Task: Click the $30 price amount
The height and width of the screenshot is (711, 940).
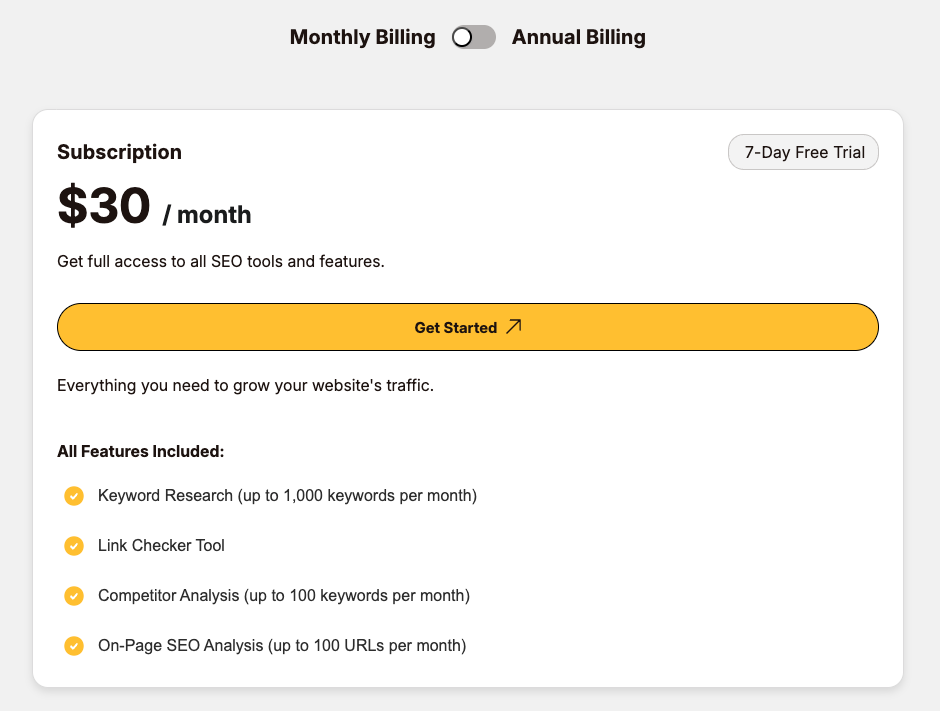Action: pyautogui.click(x=104, y=206)
